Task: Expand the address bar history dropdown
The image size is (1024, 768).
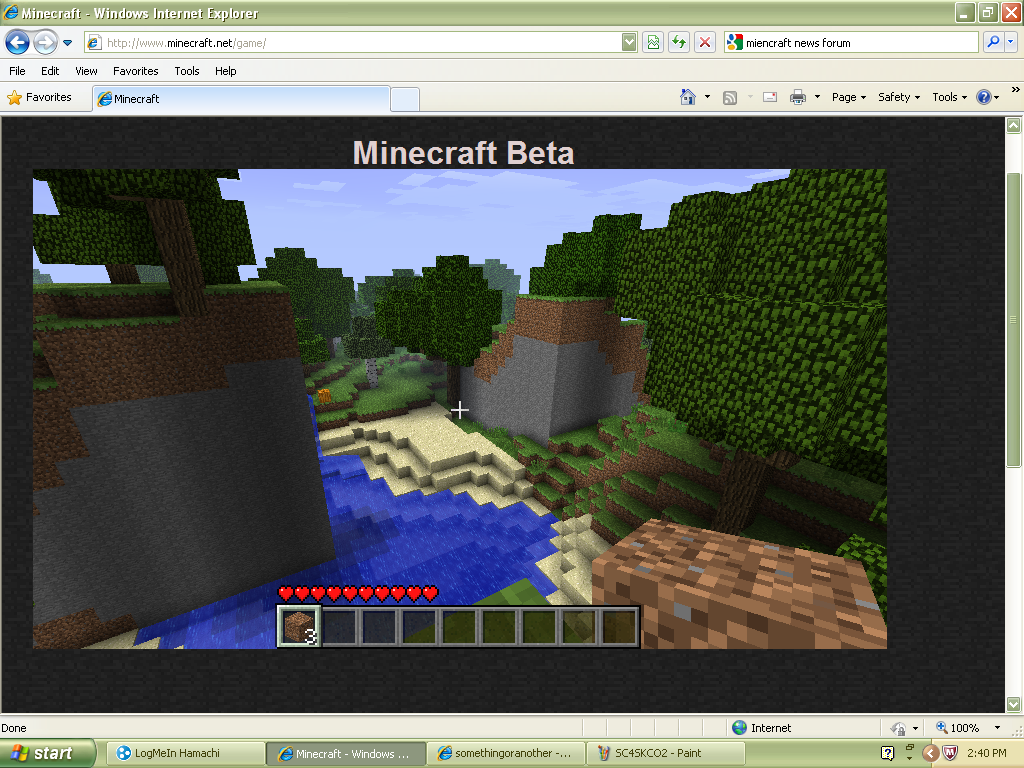Action: [629, 43]
